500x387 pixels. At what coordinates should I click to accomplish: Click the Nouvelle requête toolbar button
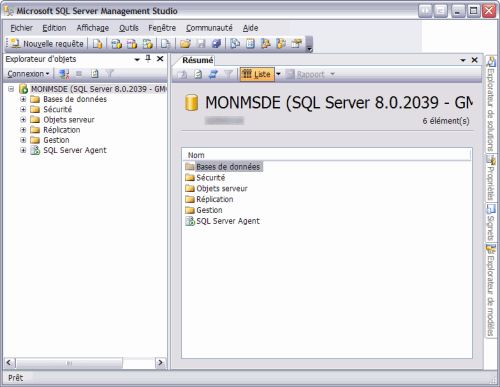(47, 44)
